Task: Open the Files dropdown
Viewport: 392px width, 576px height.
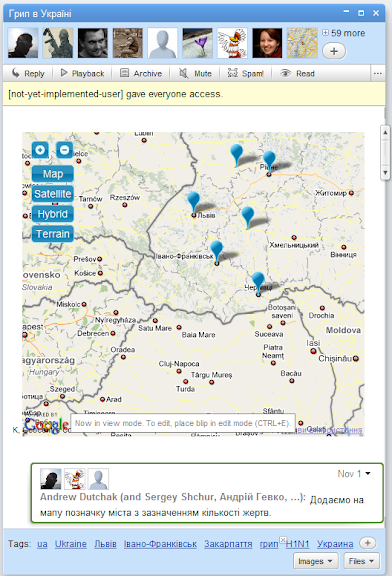Action: click(361, 561)
